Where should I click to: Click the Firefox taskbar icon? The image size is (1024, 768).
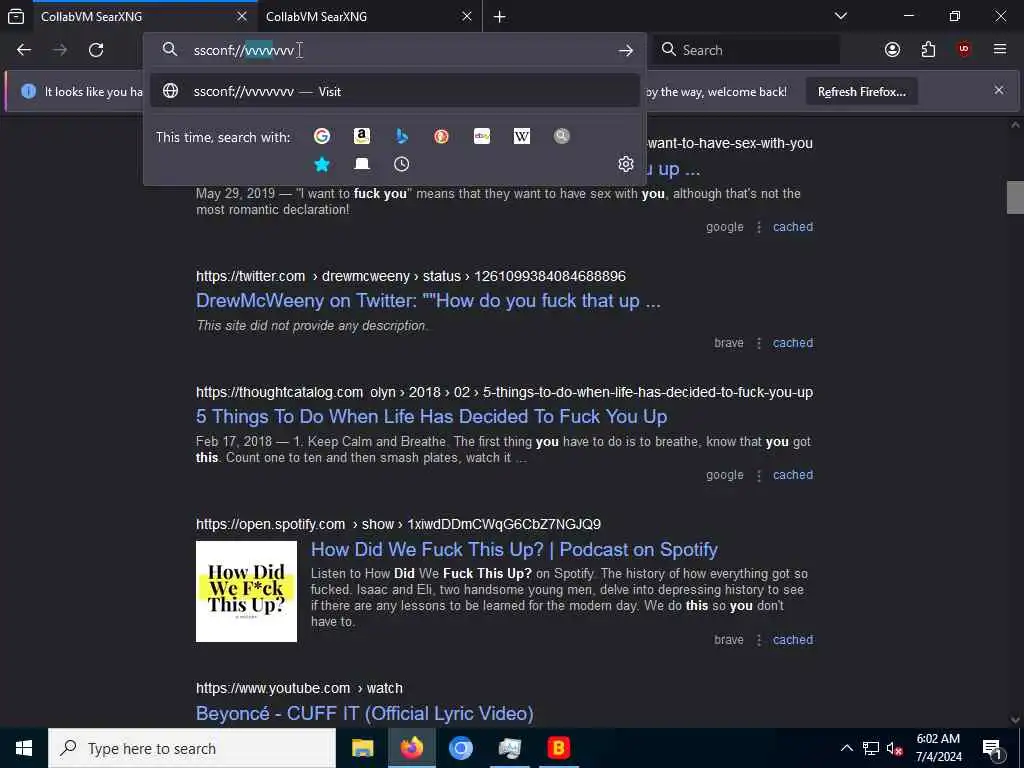[411, 748]
